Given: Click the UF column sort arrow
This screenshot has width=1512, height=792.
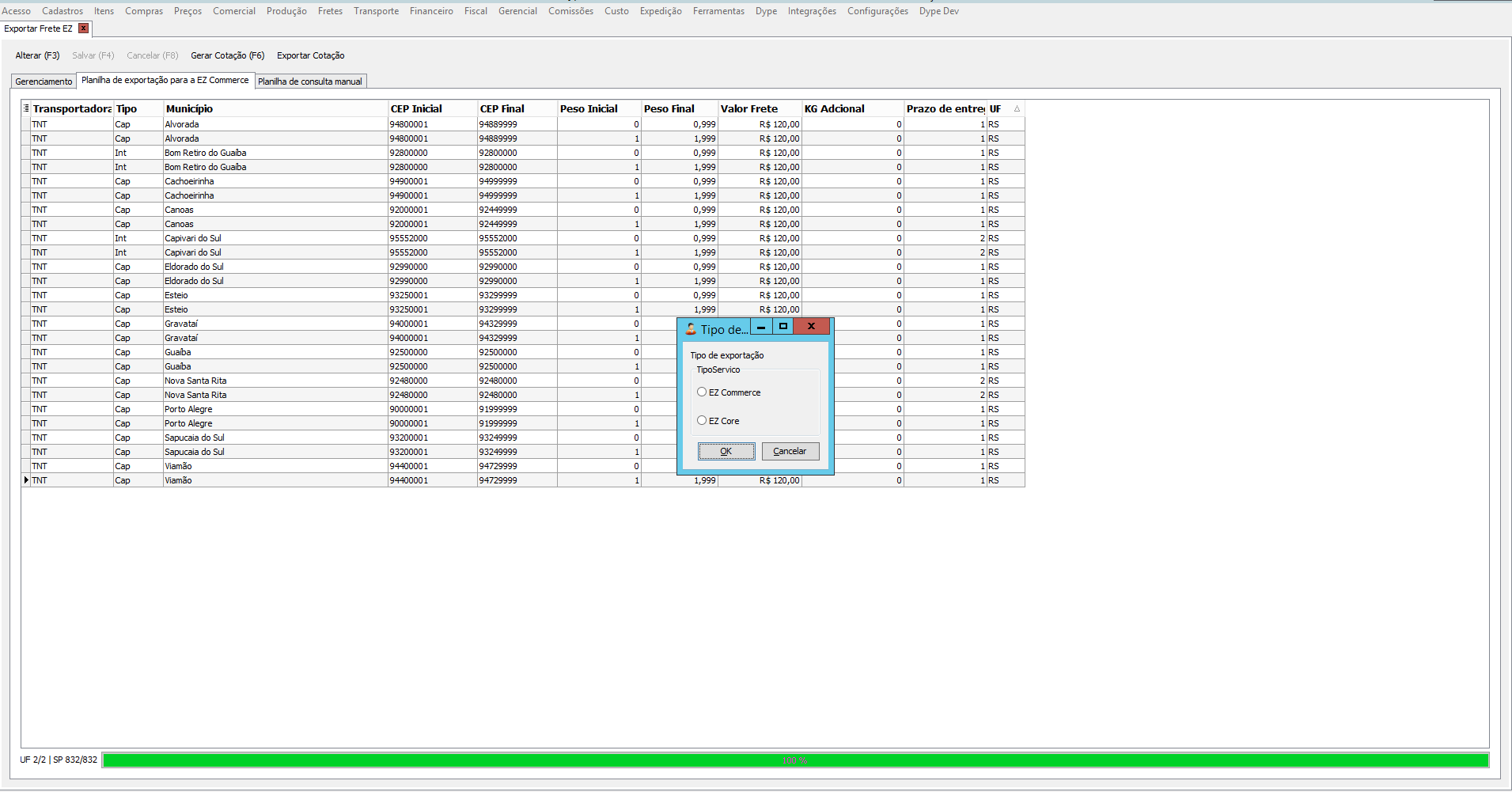Looking at the screenshot, I should (x=1017, y=108).
